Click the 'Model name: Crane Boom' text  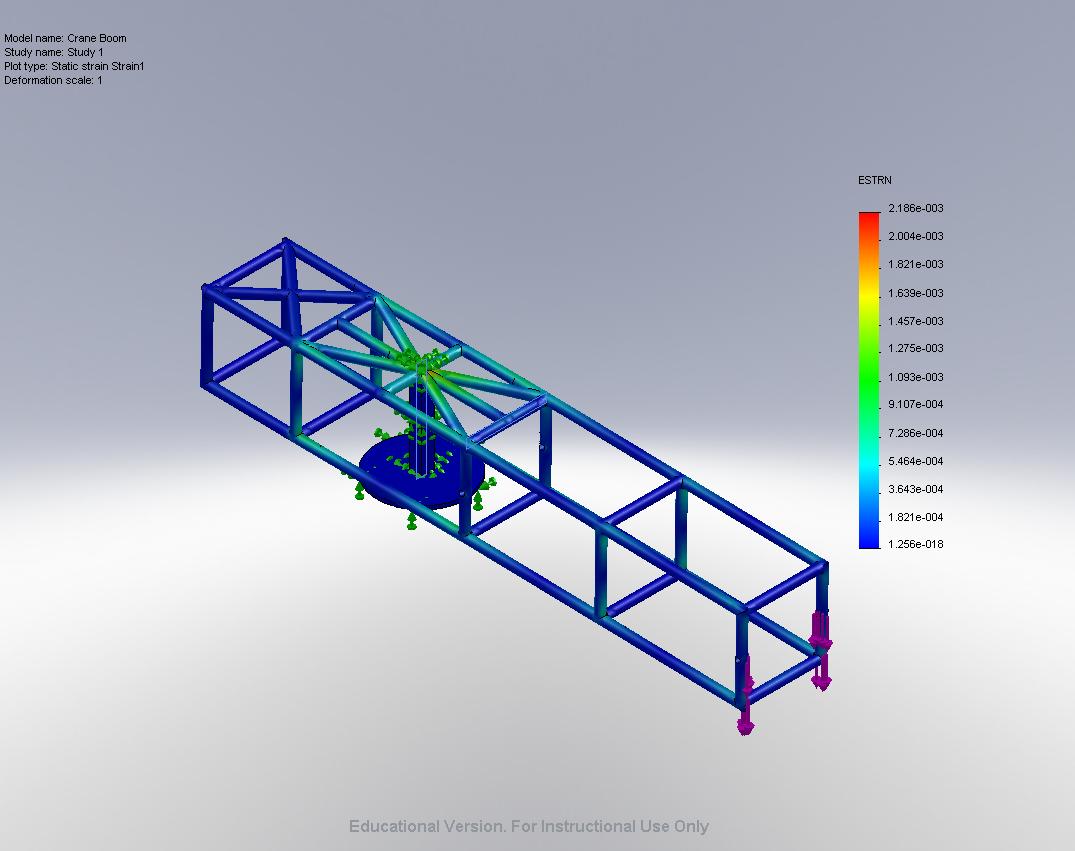click(65, 38)
